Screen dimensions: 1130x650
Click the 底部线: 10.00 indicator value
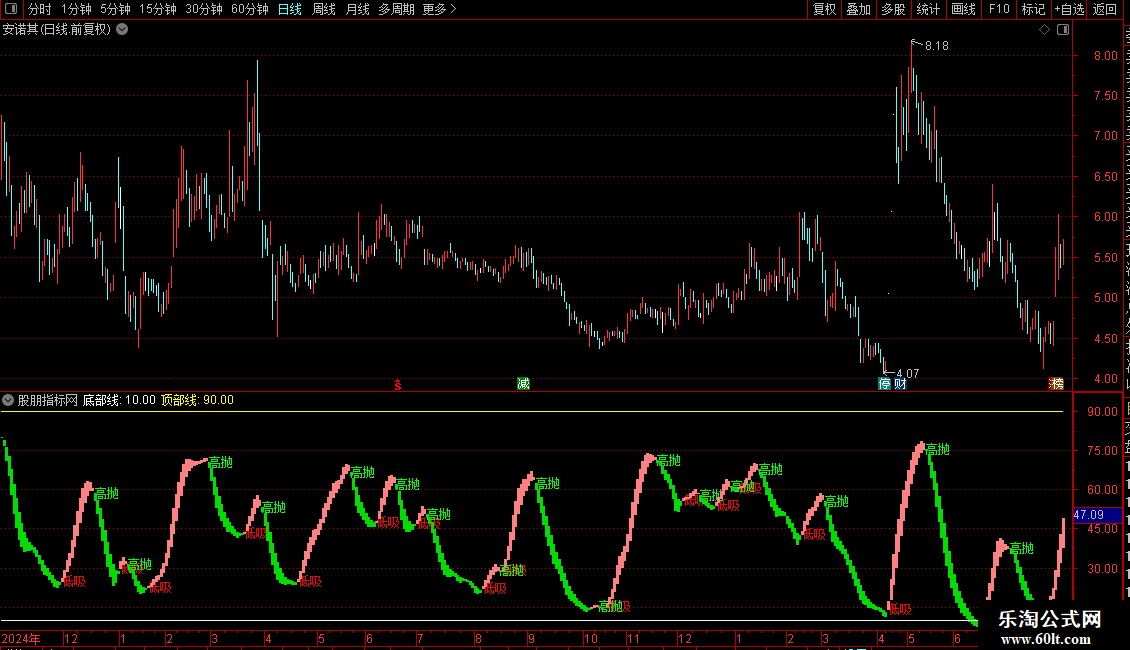[x=119, y=400]
